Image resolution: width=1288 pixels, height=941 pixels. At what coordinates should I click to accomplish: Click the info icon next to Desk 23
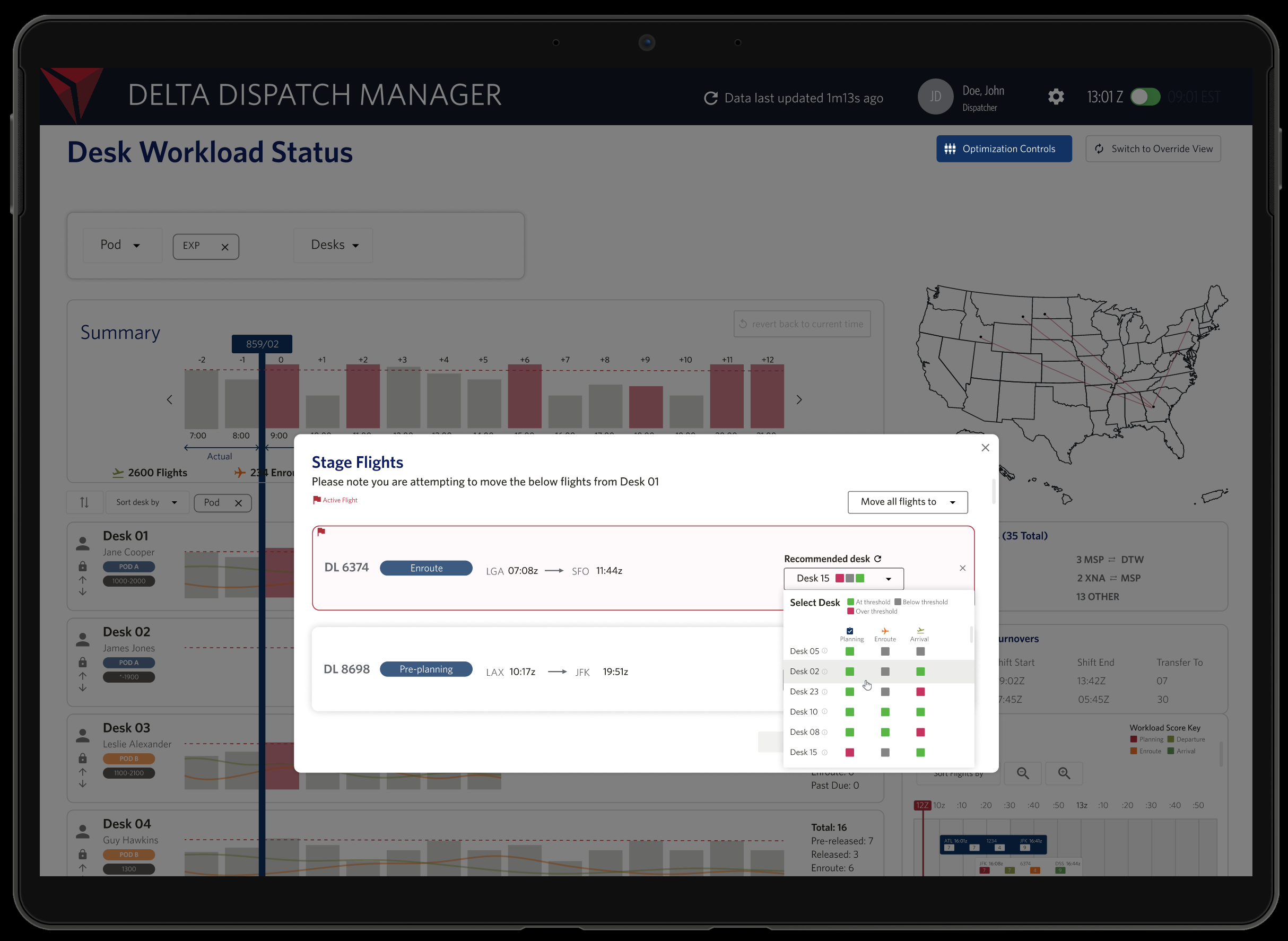point(824,692)
